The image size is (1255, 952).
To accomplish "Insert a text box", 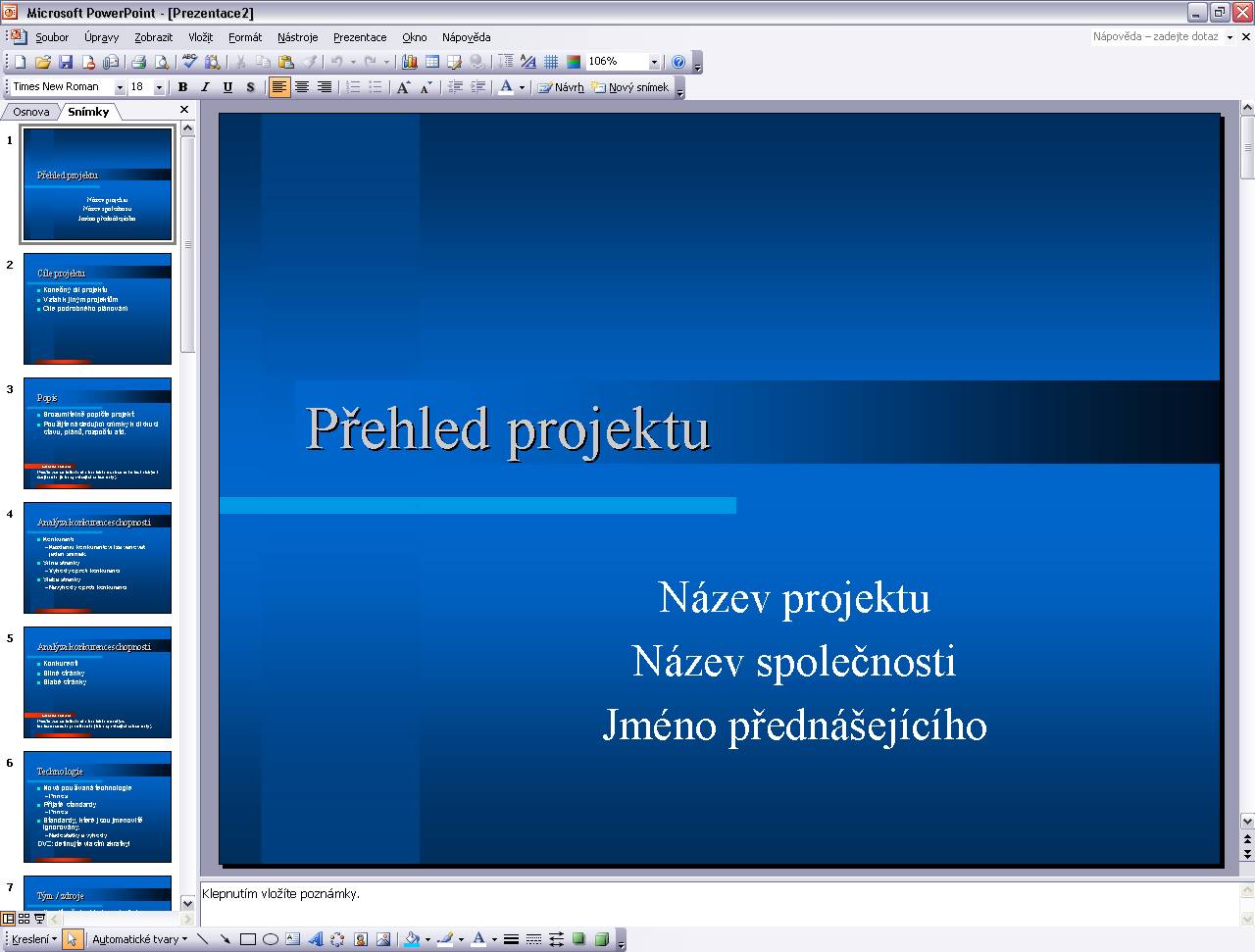I will click(x=290, y=938).
